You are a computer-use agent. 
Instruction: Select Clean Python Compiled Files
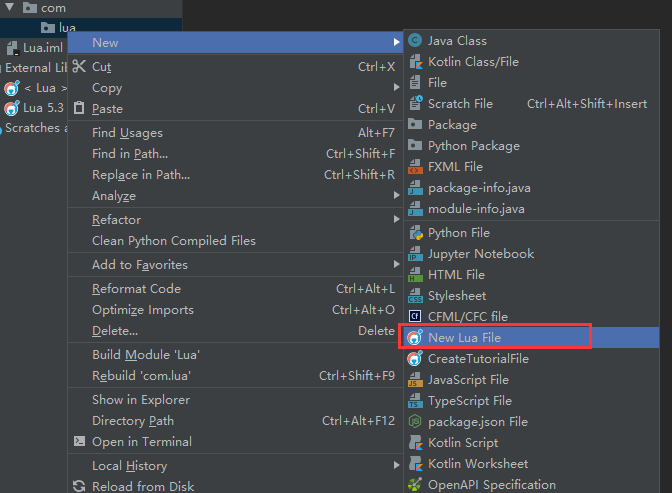coord(236,240)
